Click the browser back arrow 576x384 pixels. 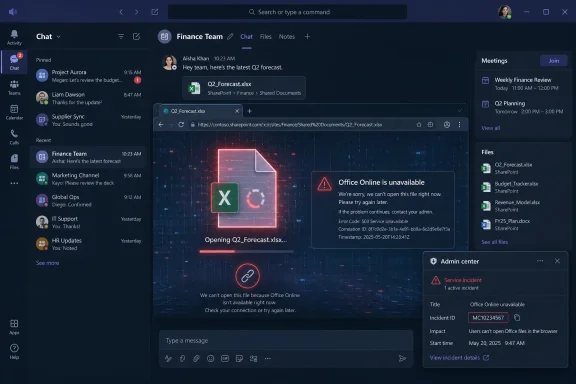click(x=161, y=125)
